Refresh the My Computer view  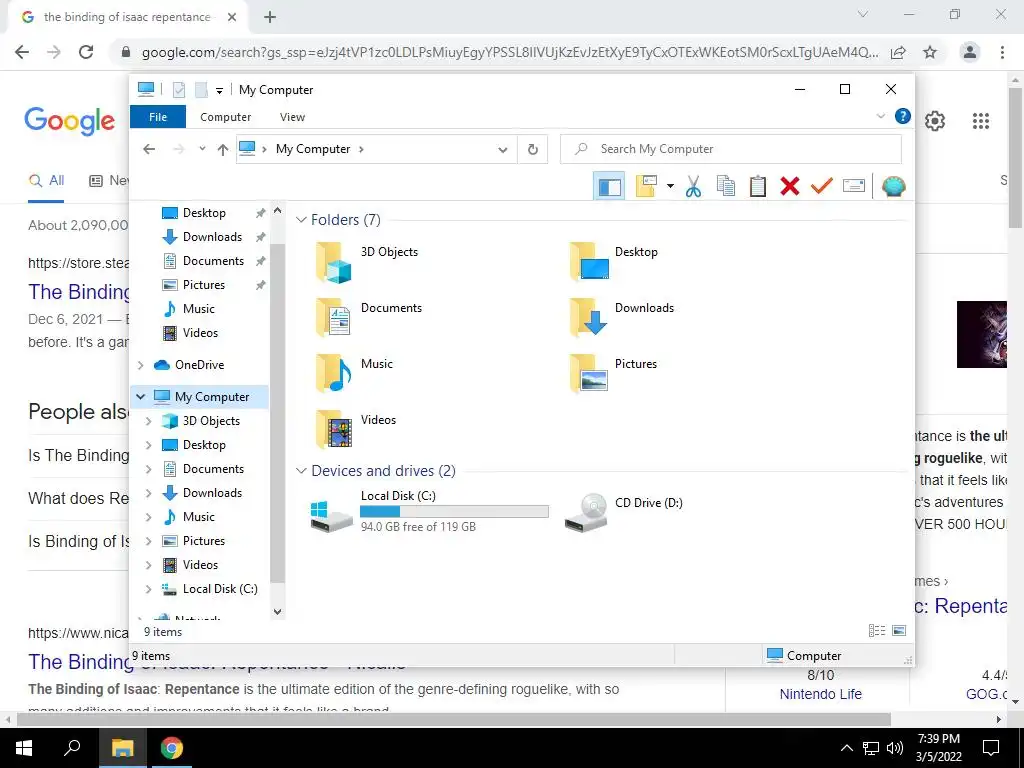point(533,150)
